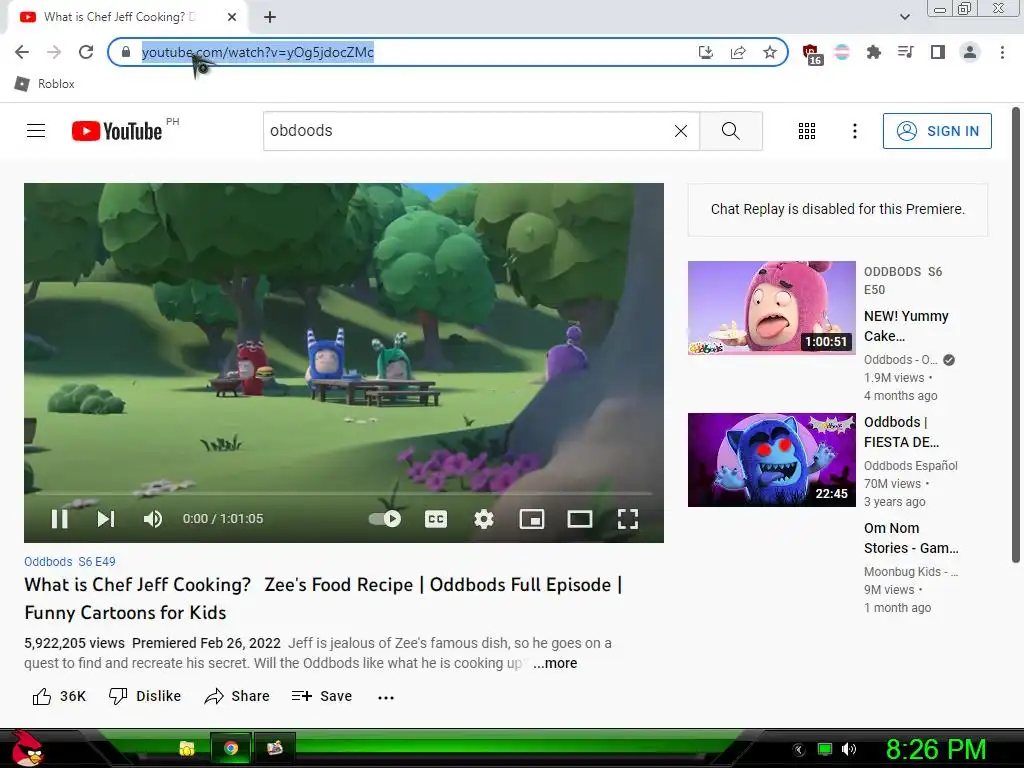This screenshot has width=1024, height=768.
Task: Reload the page
Action: coord(86,52)
